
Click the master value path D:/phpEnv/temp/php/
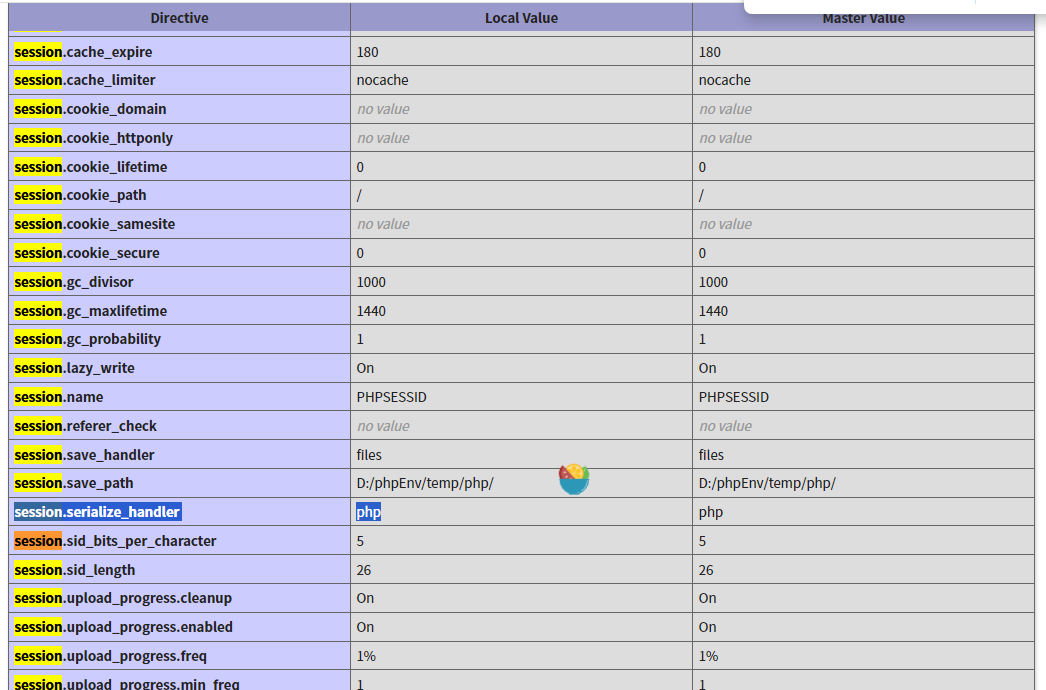(x=767, y=483)
